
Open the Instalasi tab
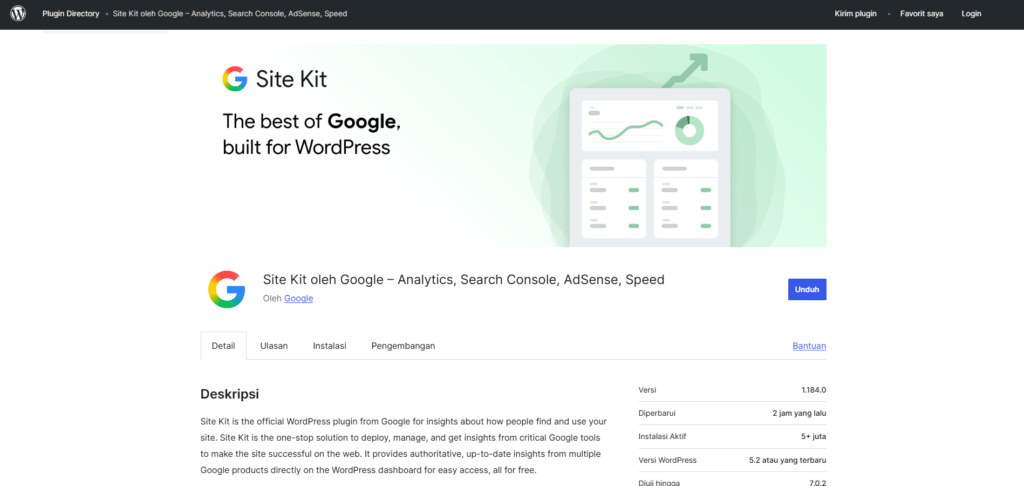329,346
